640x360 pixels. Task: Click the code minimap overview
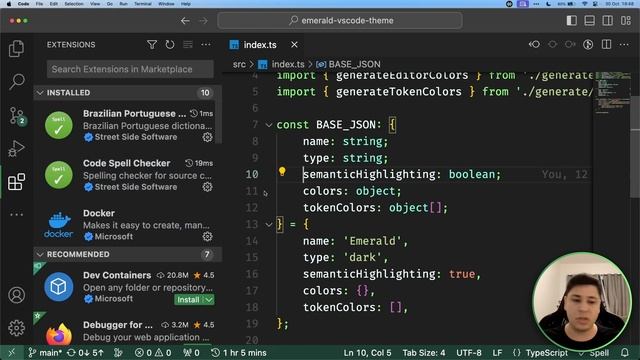pyautogui.click(x=613, y=94)
